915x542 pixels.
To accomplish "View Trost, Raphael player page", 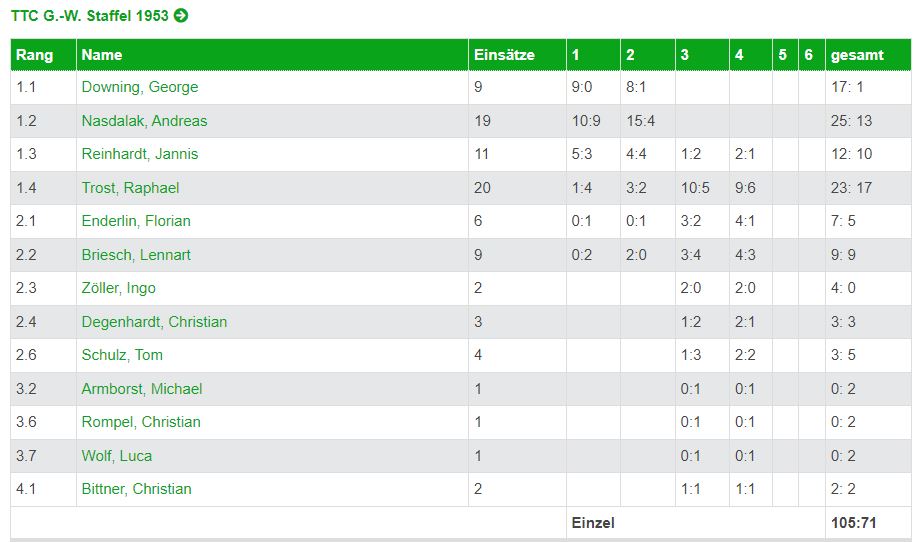I will (130, 188).
